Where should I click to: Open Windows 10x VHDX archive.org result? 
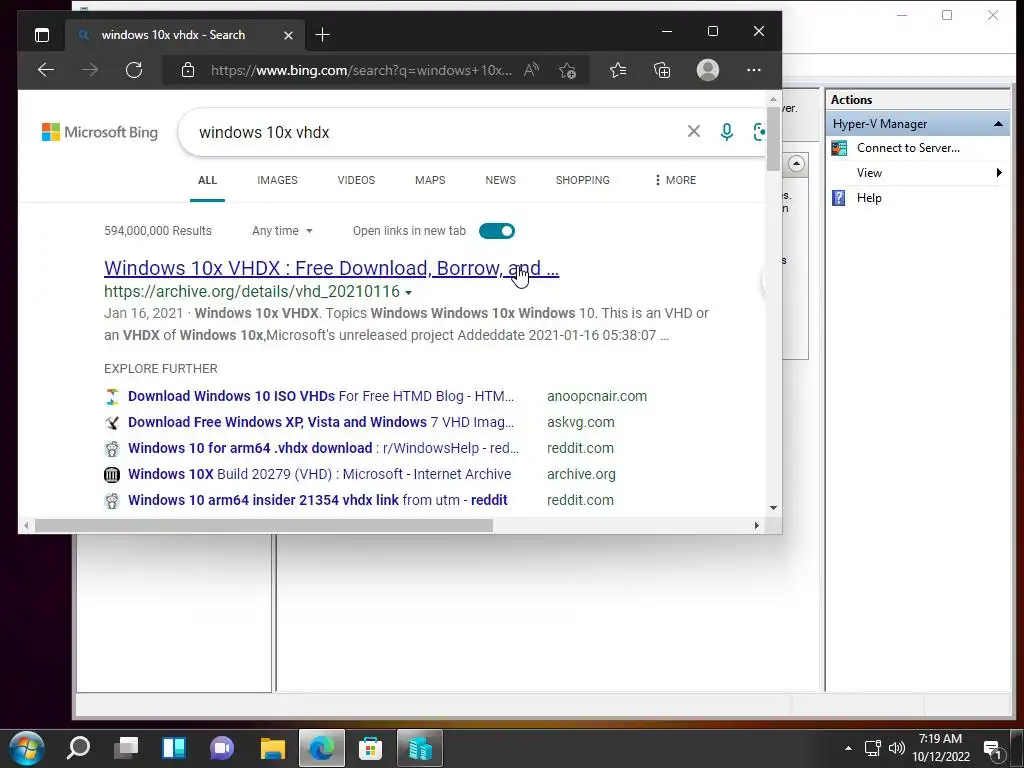(x=331, y=268)
